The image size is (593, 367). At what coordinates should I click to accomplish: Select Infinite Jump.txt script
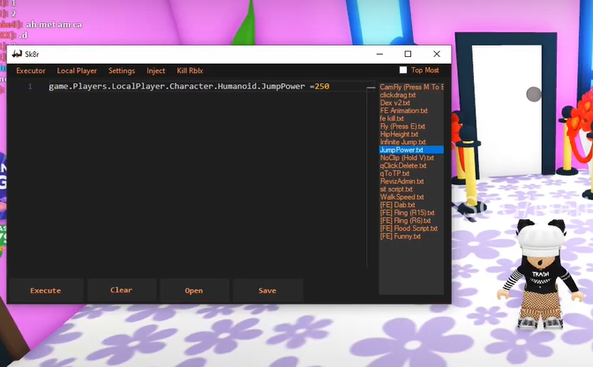403,142
